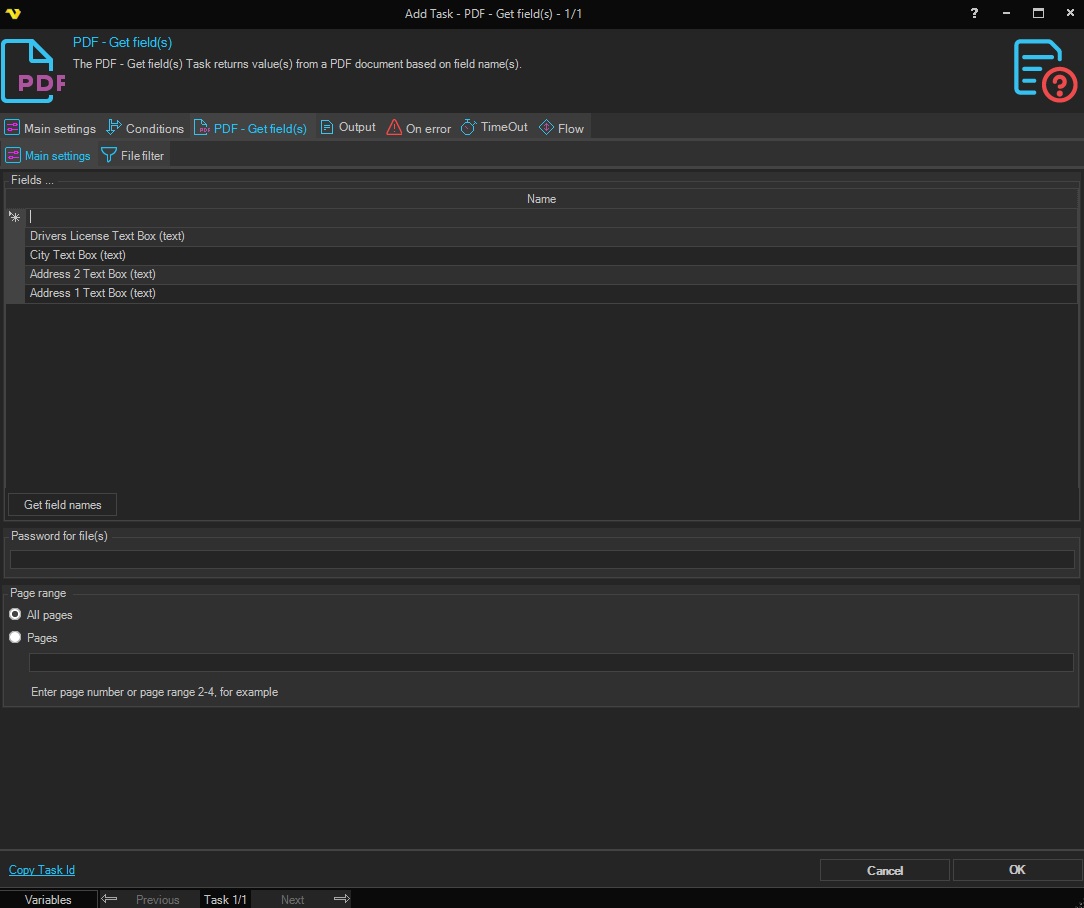Click the Task 1/1 indicator
Screen dimensions: 1084x908
[225, 900]
